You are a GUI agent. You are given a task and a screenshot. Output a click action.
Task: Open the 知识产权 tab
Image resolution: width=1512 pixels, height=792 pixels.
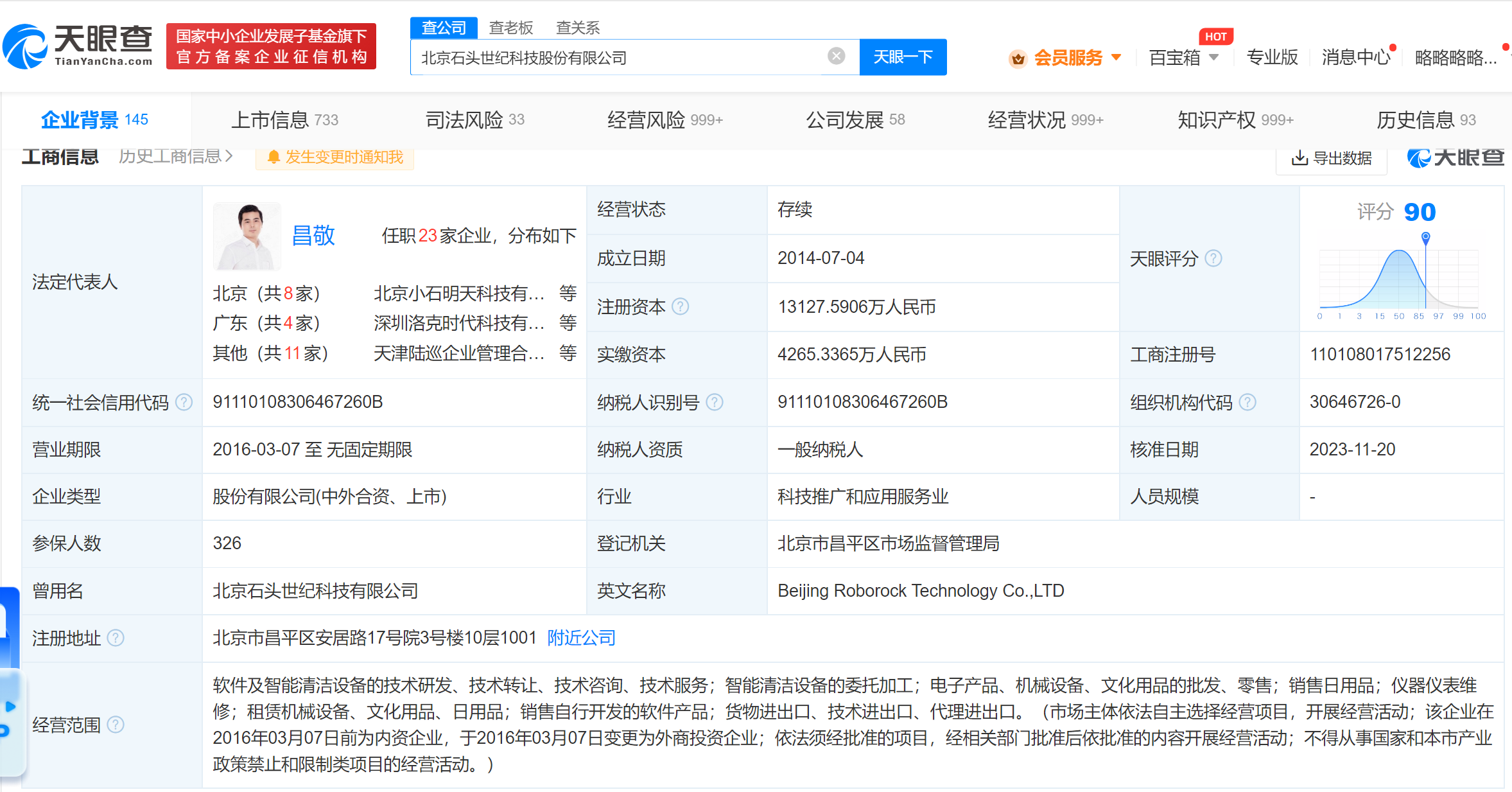tap(1235, 120)
